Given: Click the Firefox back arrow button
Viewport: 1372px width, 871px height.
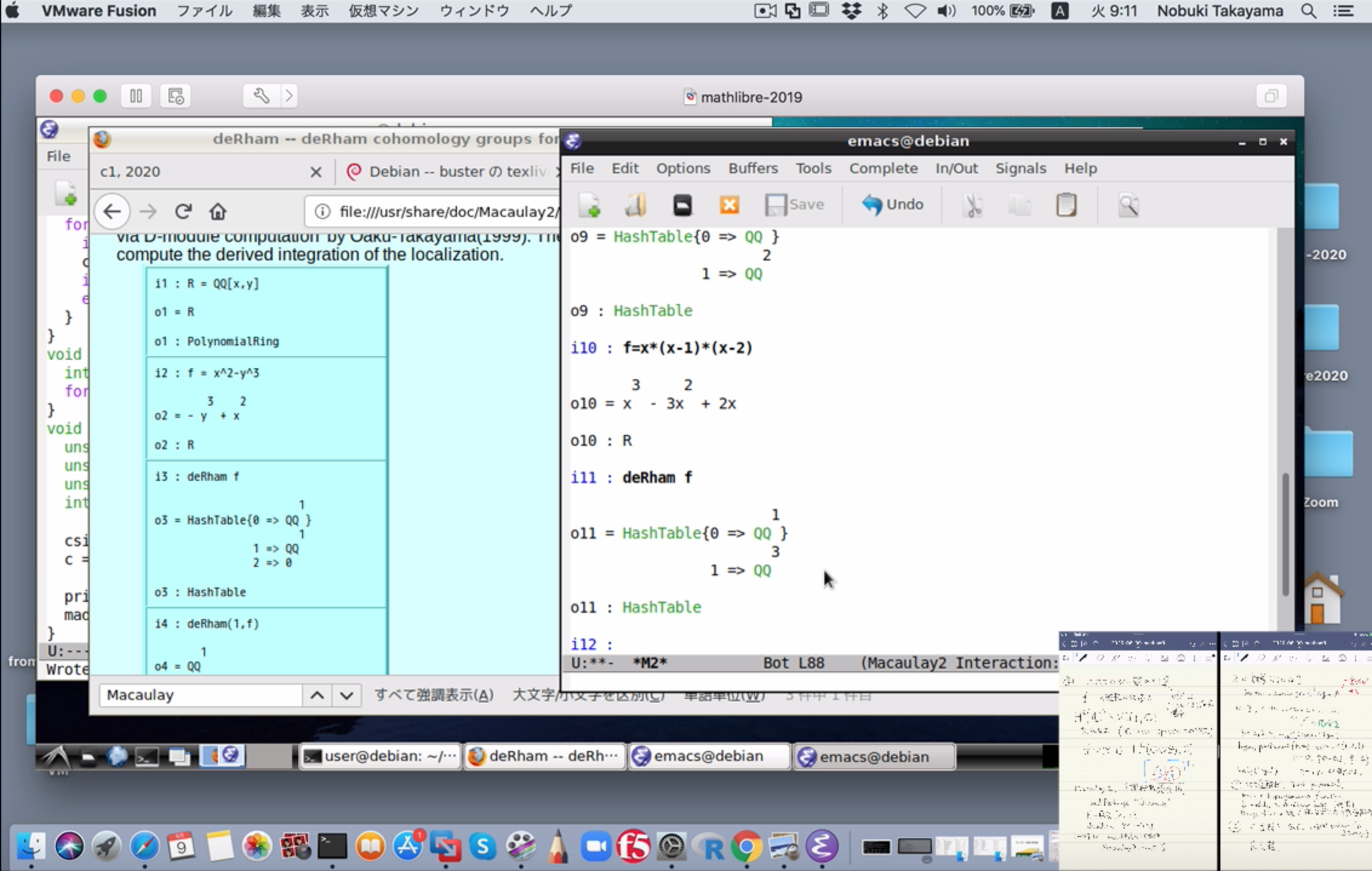Looking at the screenshot, I should click(x=112, y=211).
